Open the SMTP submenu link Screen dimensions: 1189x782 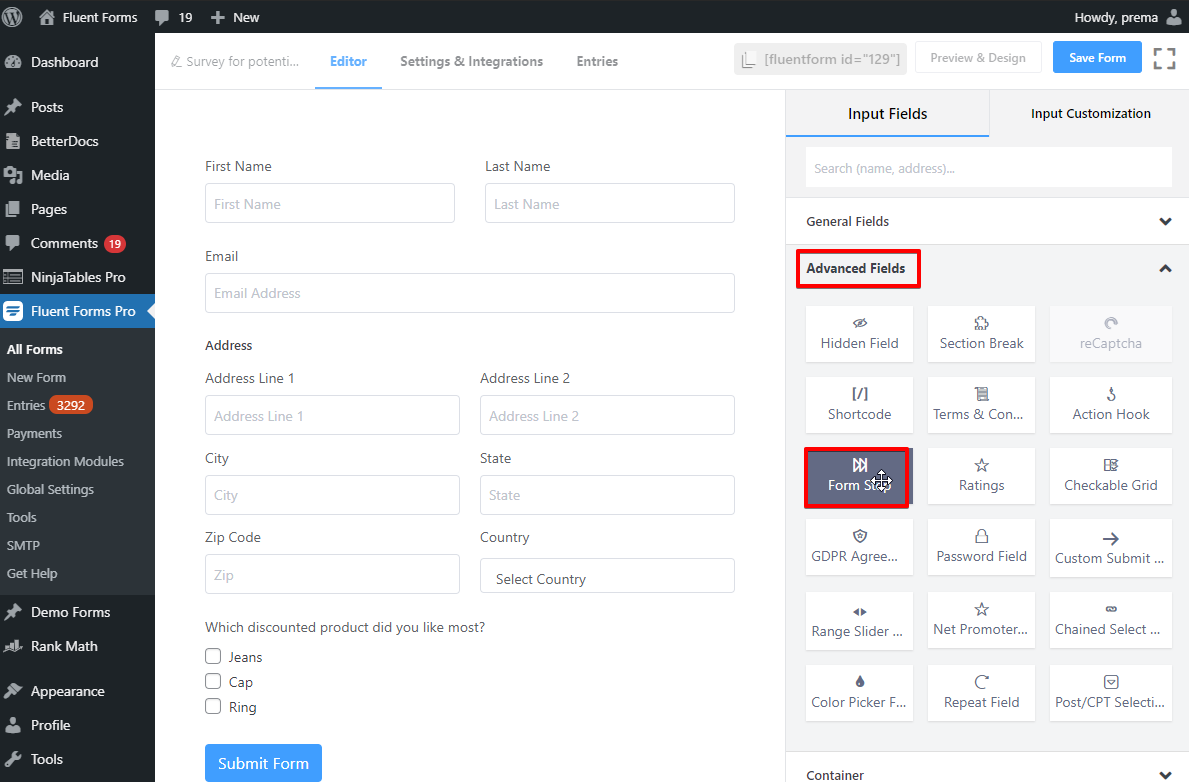click(24, 545)
